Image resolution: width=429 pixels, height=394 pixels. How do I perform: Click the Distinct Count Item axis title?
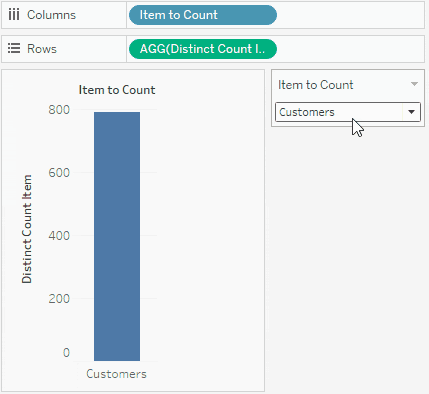[27, 229]
